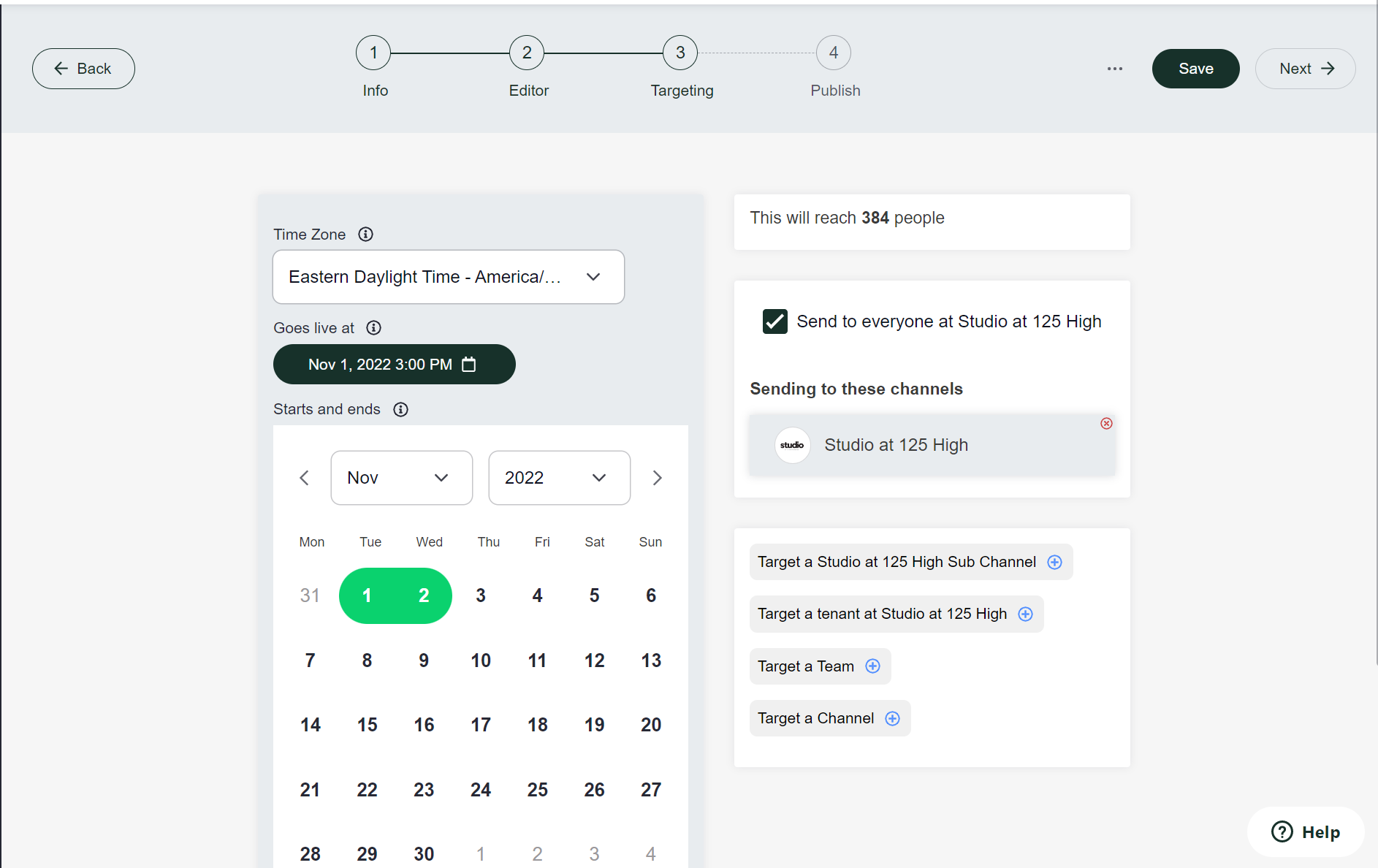Uncheck Send to everyone at Studio checkbox
The height and width of the screenshot is (868, 1378).
[x=774, y=321]
